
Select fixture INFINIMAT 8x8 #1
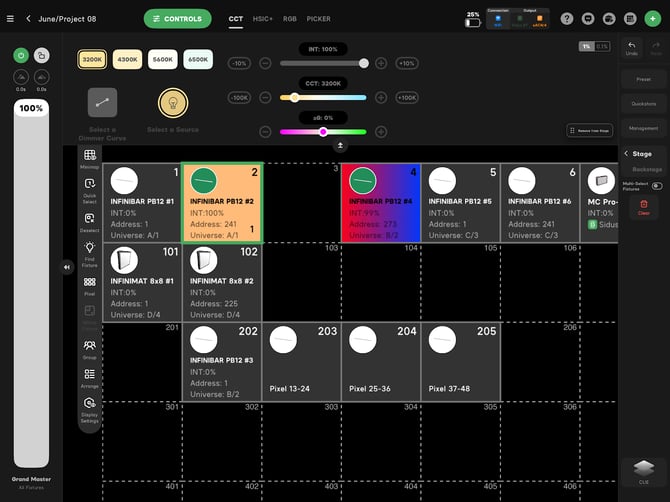(x=142, y=282)
